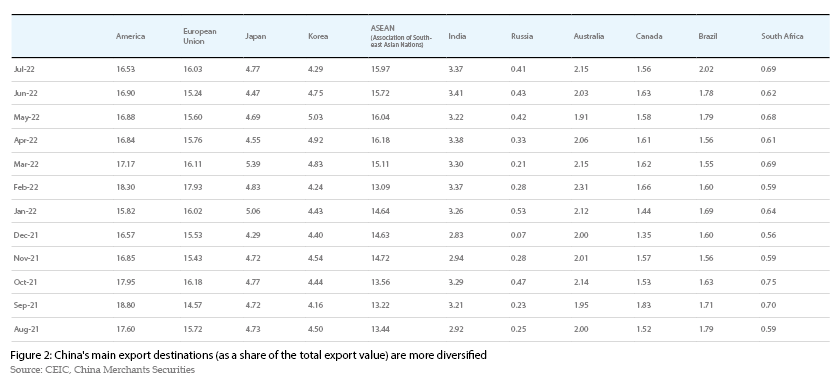
Task: Select the CEIC source line
Action: click(x=102, y=370)
